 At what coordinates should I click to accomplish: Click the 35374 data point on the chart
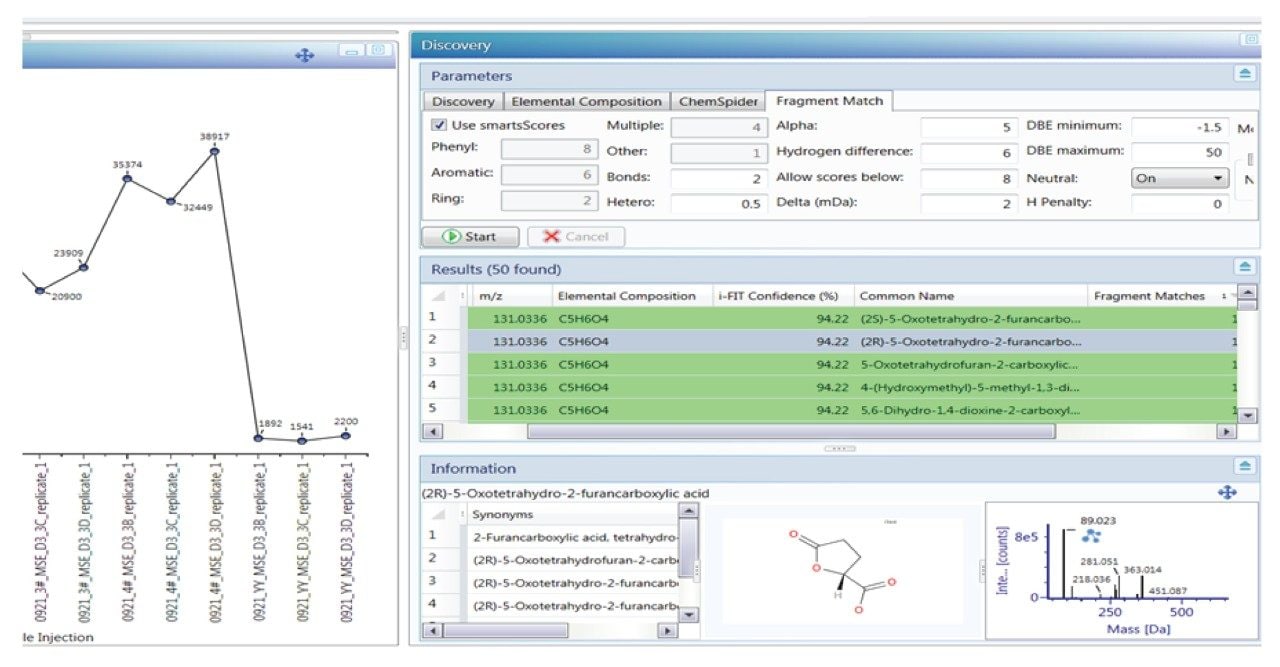pos(127,178)
